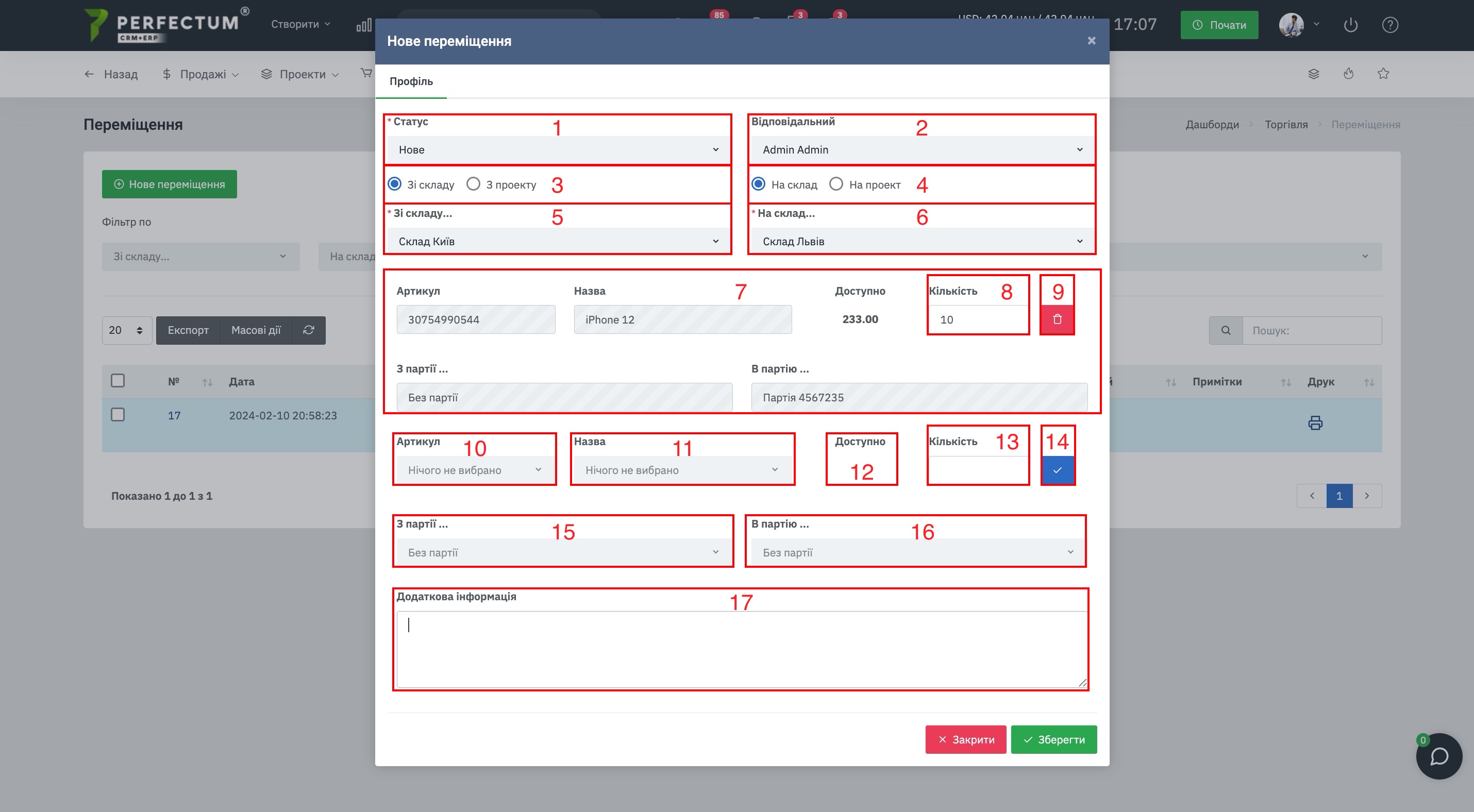The width and height of the screenshot is (1474, 812).
Task: Switch to the Профіль tab
Action: pyautogui.click(x=411, y=81)
